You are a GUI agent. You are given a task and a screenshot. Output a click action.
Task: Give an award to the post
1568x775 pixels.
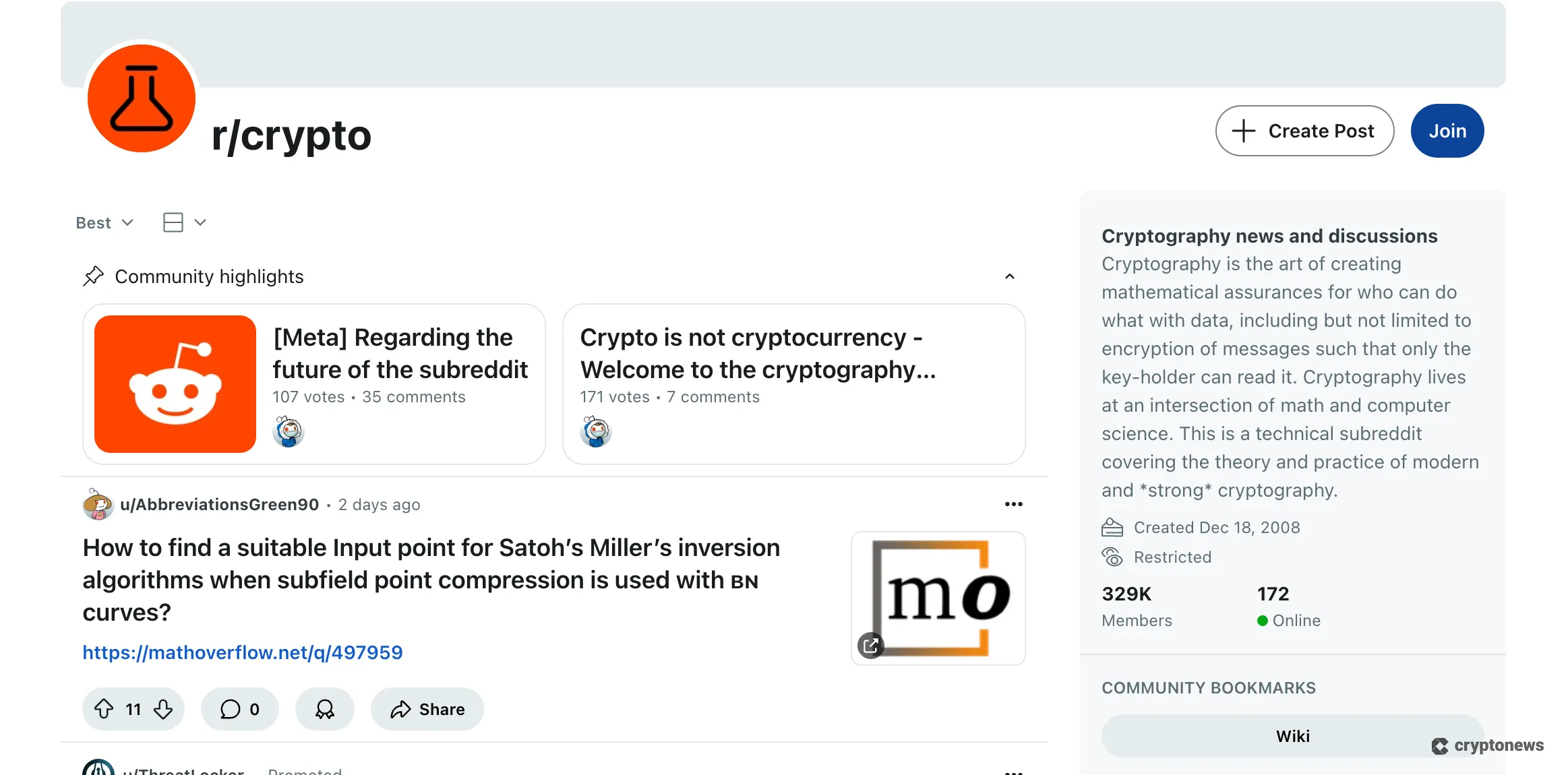pyautogui.click(x=325, y=709)
